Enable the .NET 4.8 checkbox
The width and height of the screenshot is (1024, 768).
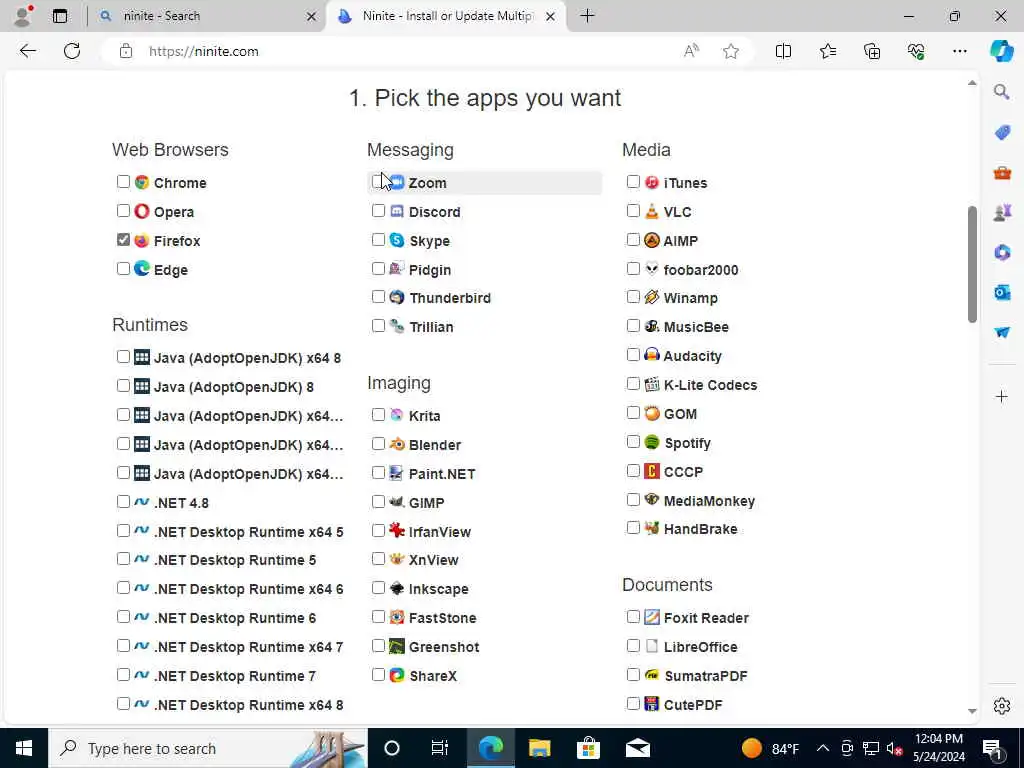(x=123, y=502)
